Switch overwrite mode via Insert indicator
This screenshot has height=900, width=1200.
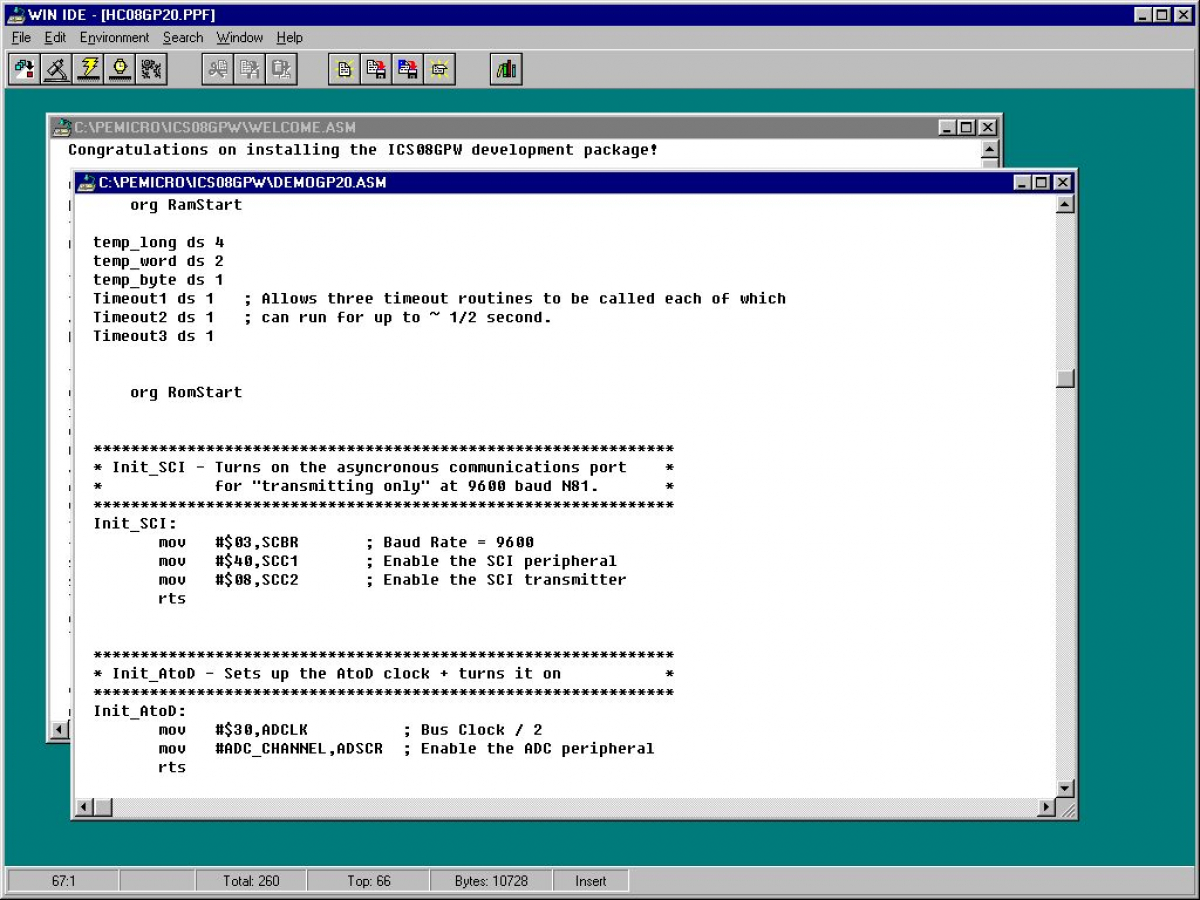591,880
